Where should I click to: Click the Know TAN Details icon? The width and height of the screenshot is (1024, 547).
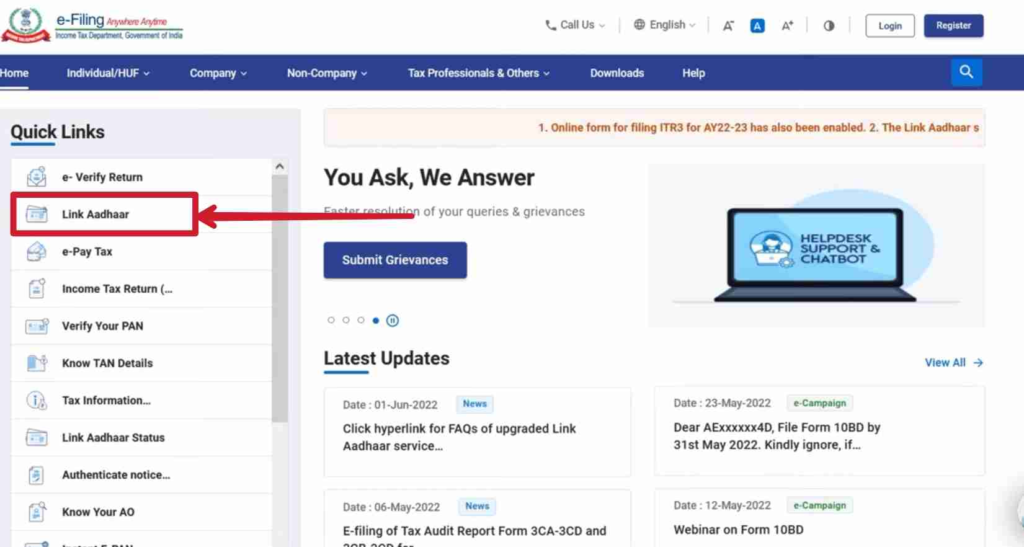click(x=37, y=363)
